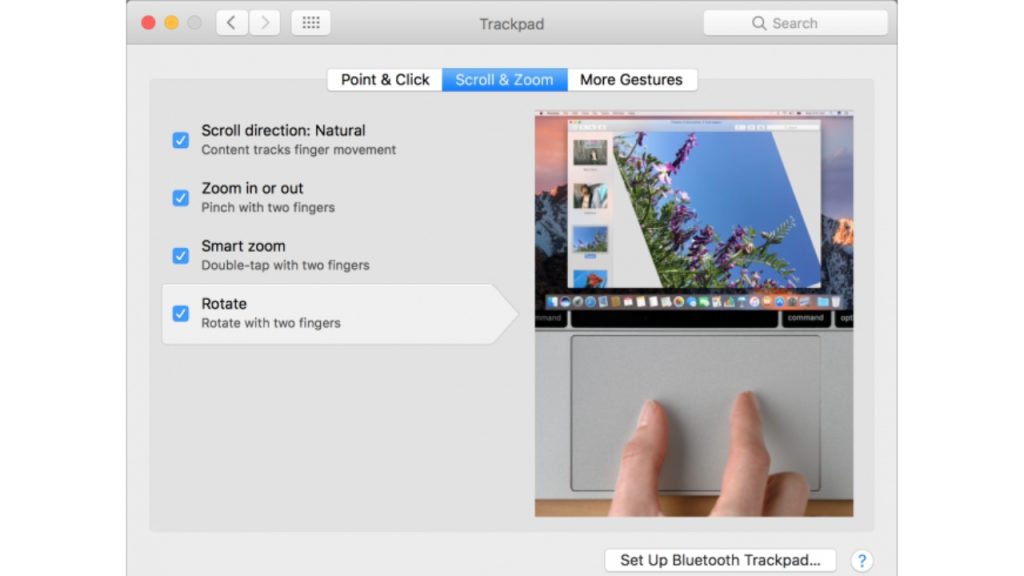Click a dock icon inside the gesture preview video
Image resolution: width=1024 pixels, height=576 pixels.
(x=680, y=301)
